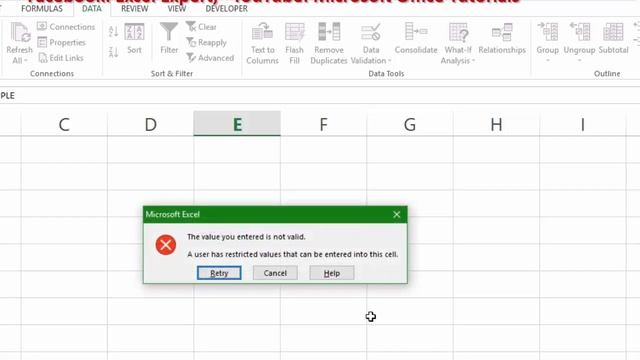
Task: Toggle the Filter funnel
Action: (x=169, y=39)
